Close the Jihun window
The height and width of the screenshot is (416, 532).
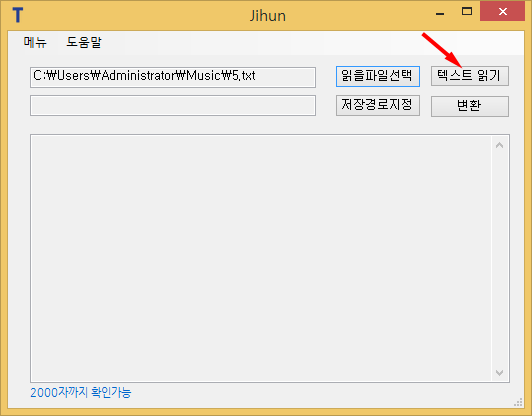pos(502,11)
